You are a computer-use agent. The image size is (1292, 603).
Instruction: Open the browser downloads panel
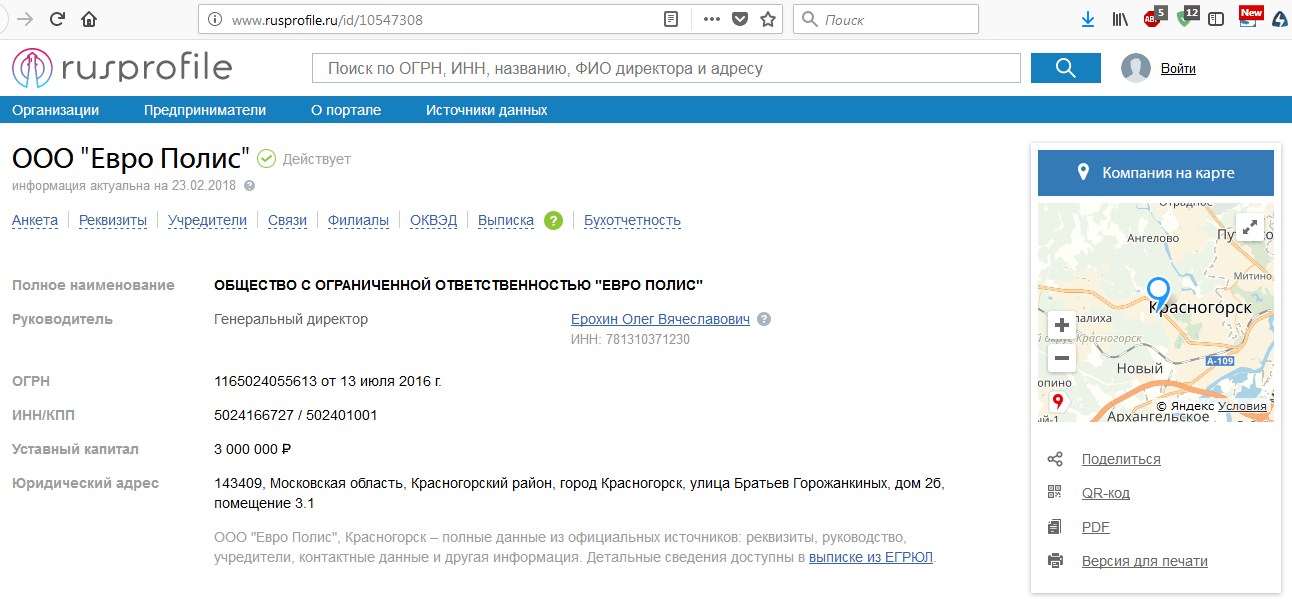(1088, 19)
